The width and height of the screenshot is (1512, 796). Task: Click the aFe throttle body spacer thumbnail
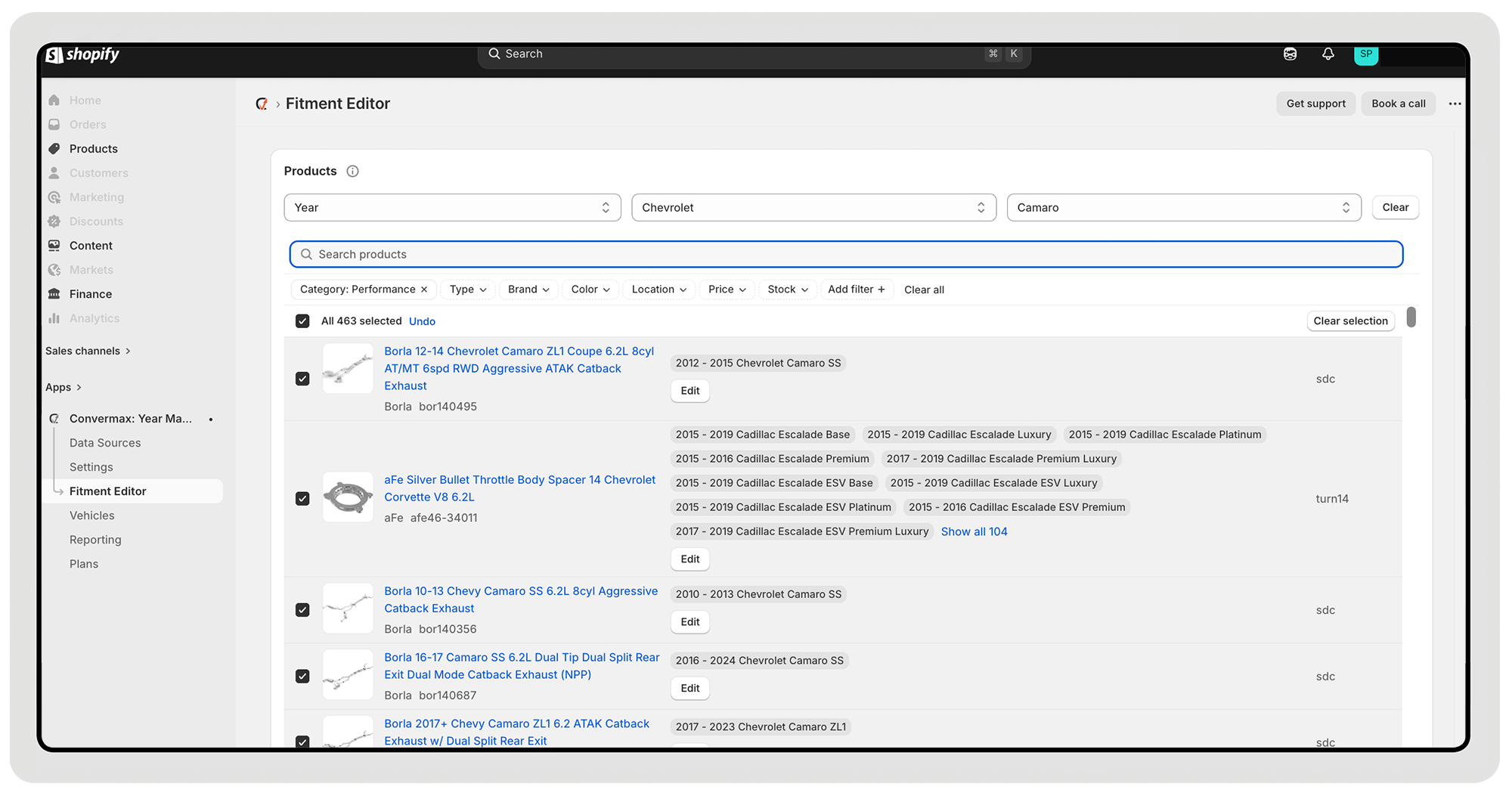[348, 497]
